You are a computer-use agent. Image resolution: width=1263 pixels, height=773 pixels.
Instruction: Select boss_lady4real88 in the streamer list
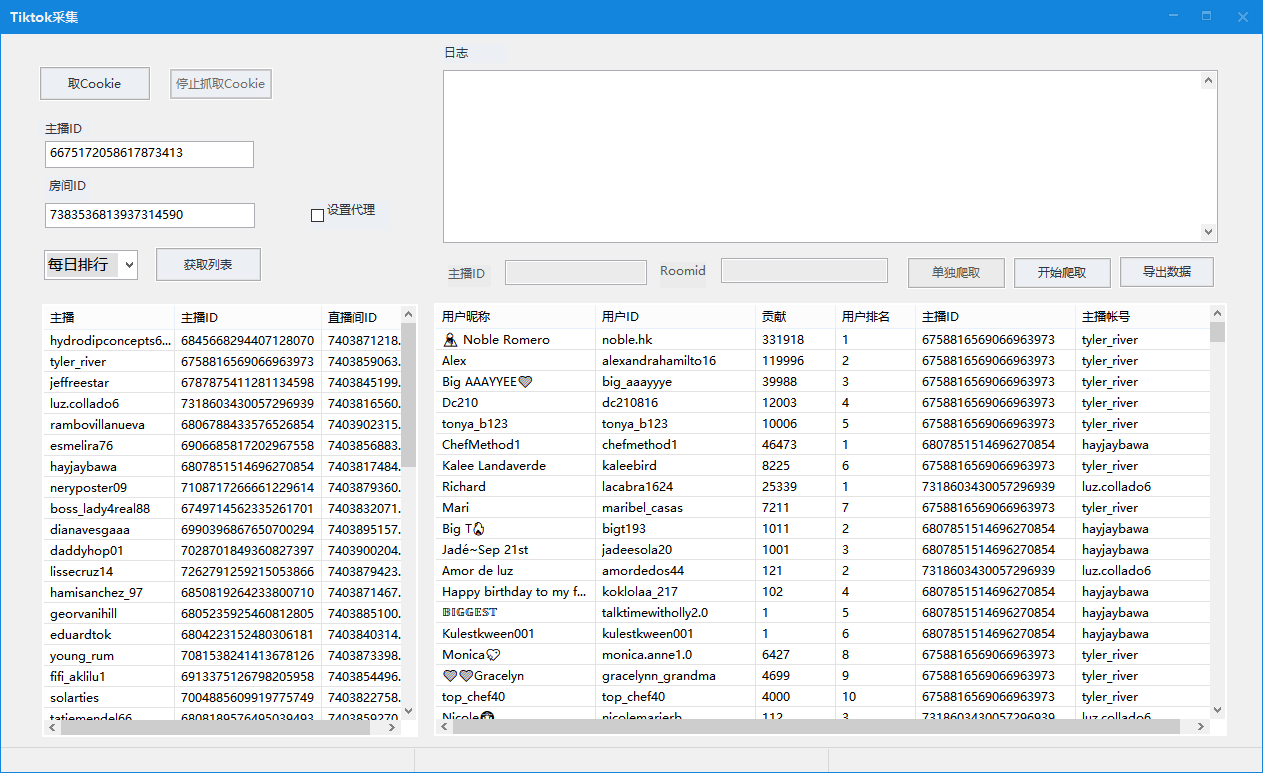pos(222,508)
